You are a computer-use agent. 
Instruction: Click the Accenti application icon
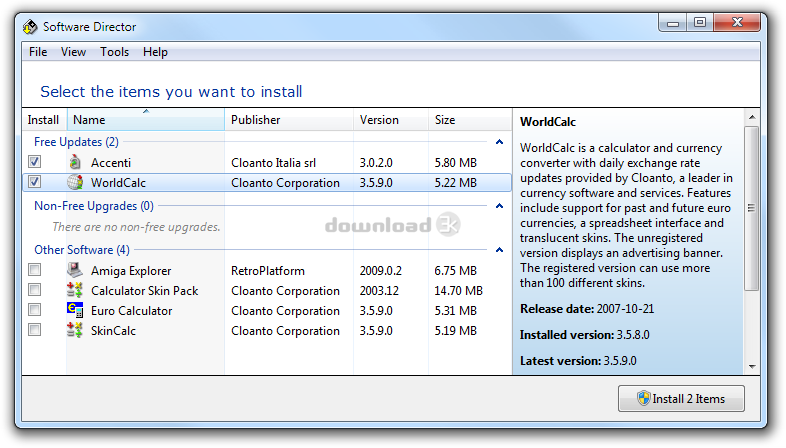pyautogui.click(x=75, y=162)
